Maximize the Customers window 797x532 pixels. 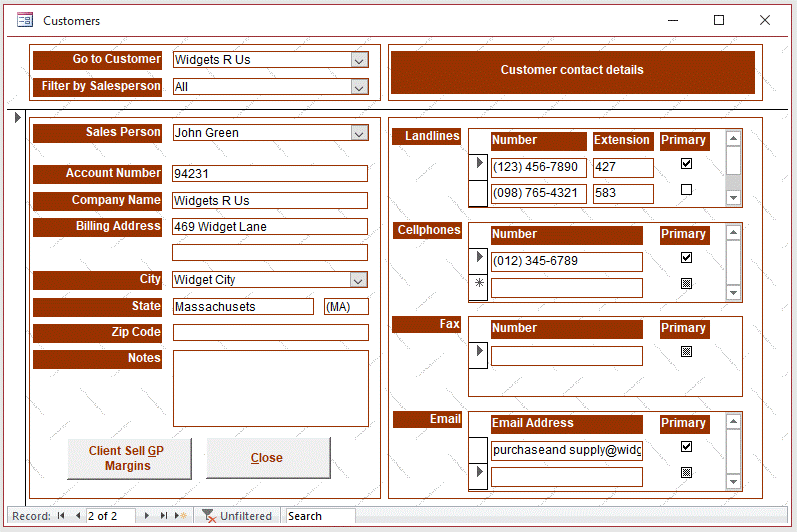tap(719, 20)
